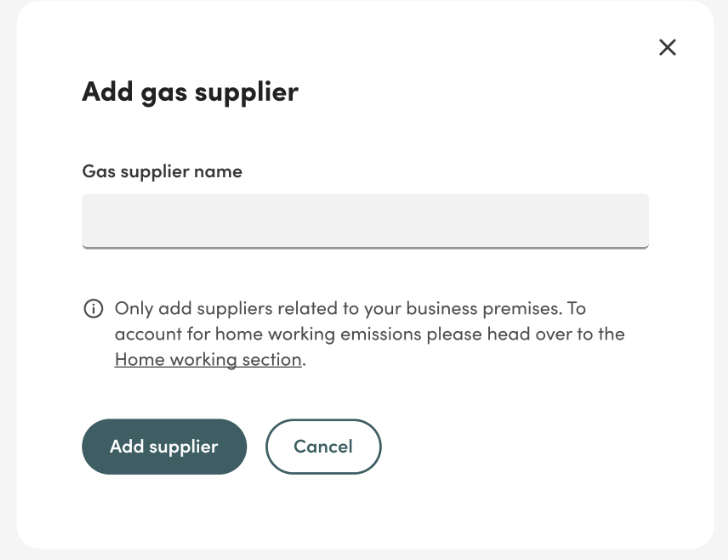Screen dimensions: 728x560
Task: Click the Gas supplier name label
Action: [162, 172]
